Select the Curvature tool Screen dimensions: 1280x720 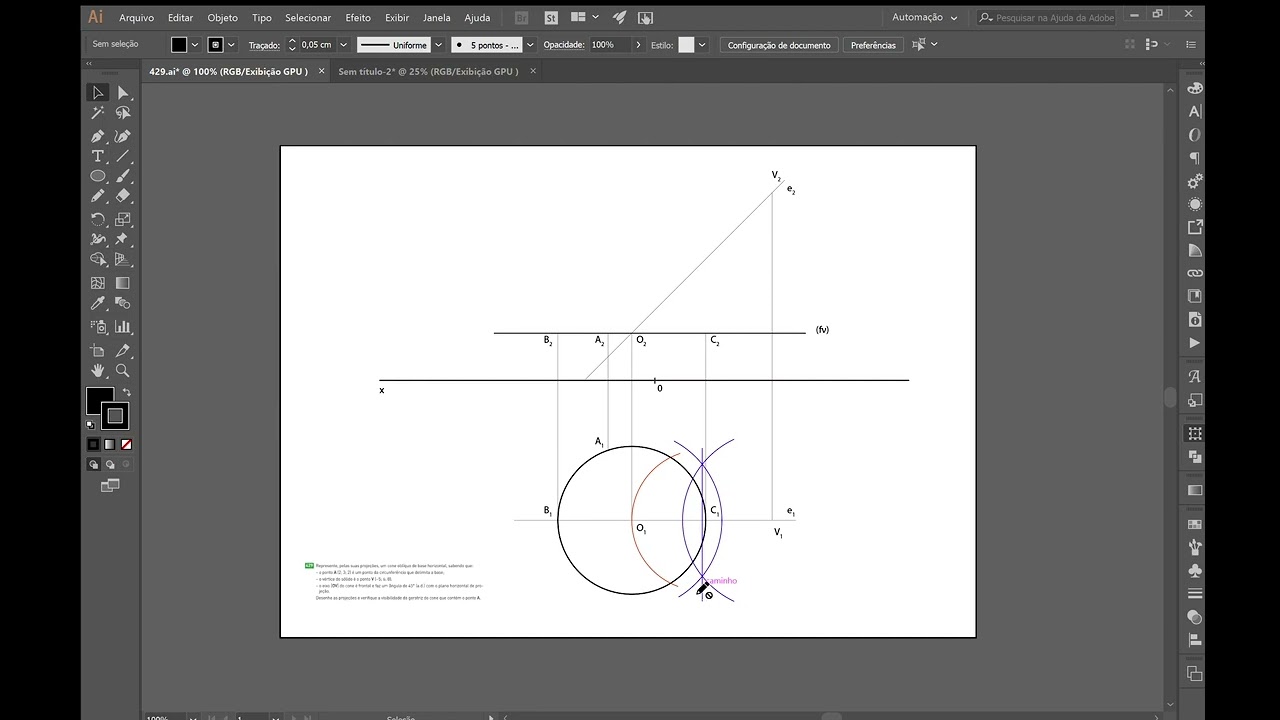[x=123, y=136]
